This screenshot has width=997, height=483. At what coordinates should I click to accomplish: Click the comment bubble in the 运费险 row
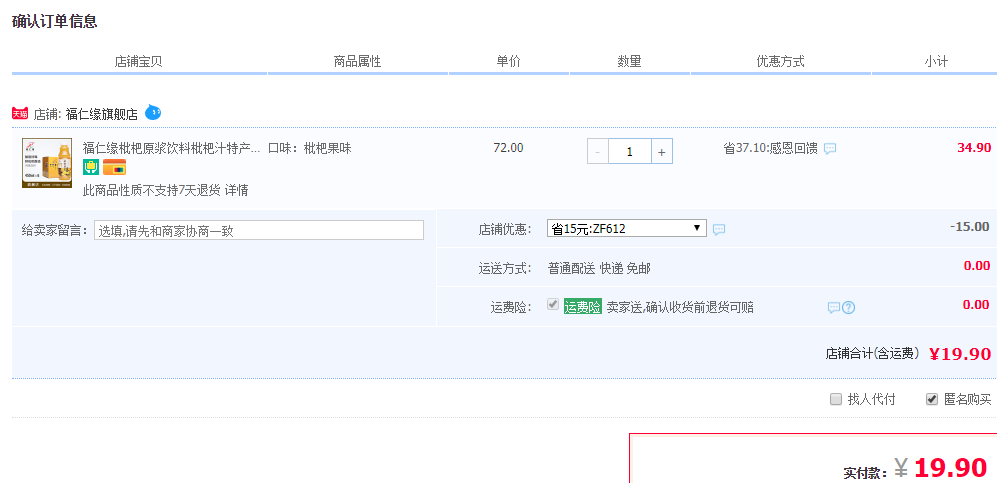[834, 308]
